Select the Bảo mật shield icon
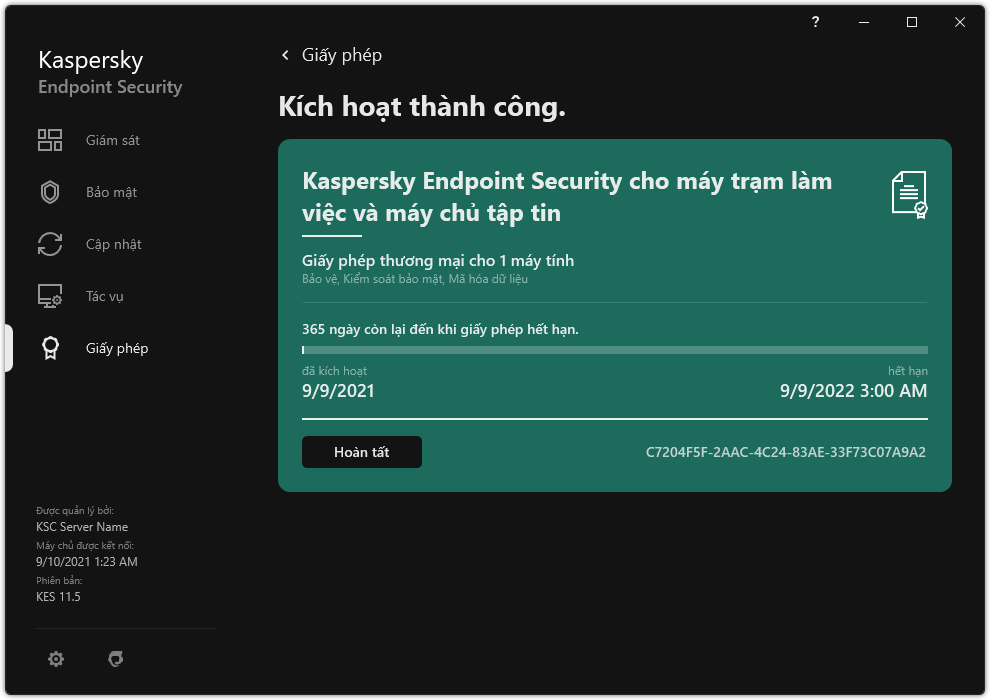This screenshot has height=700, width=990. (50, 192)
